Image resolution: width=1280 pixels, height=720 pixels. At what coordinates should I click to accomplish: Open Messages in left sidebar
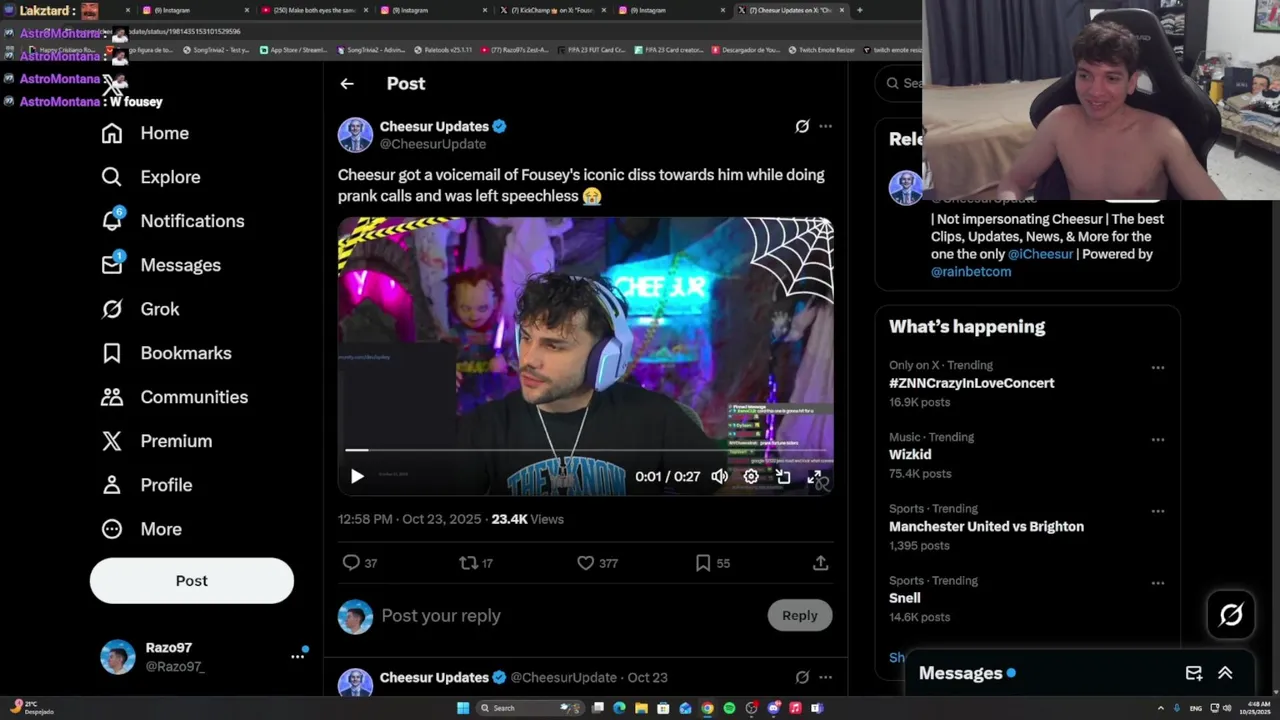161,265
